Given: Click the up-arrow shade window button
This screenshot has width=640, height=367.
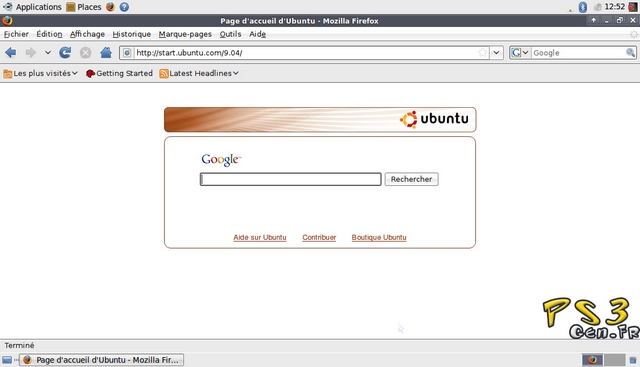Looking at the screenshot, I should click(593, 20).
